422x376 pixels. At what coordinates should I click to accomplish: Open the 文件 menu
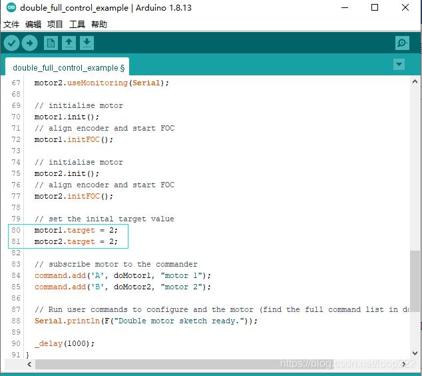pyautogui.click(x=11, y=24)
